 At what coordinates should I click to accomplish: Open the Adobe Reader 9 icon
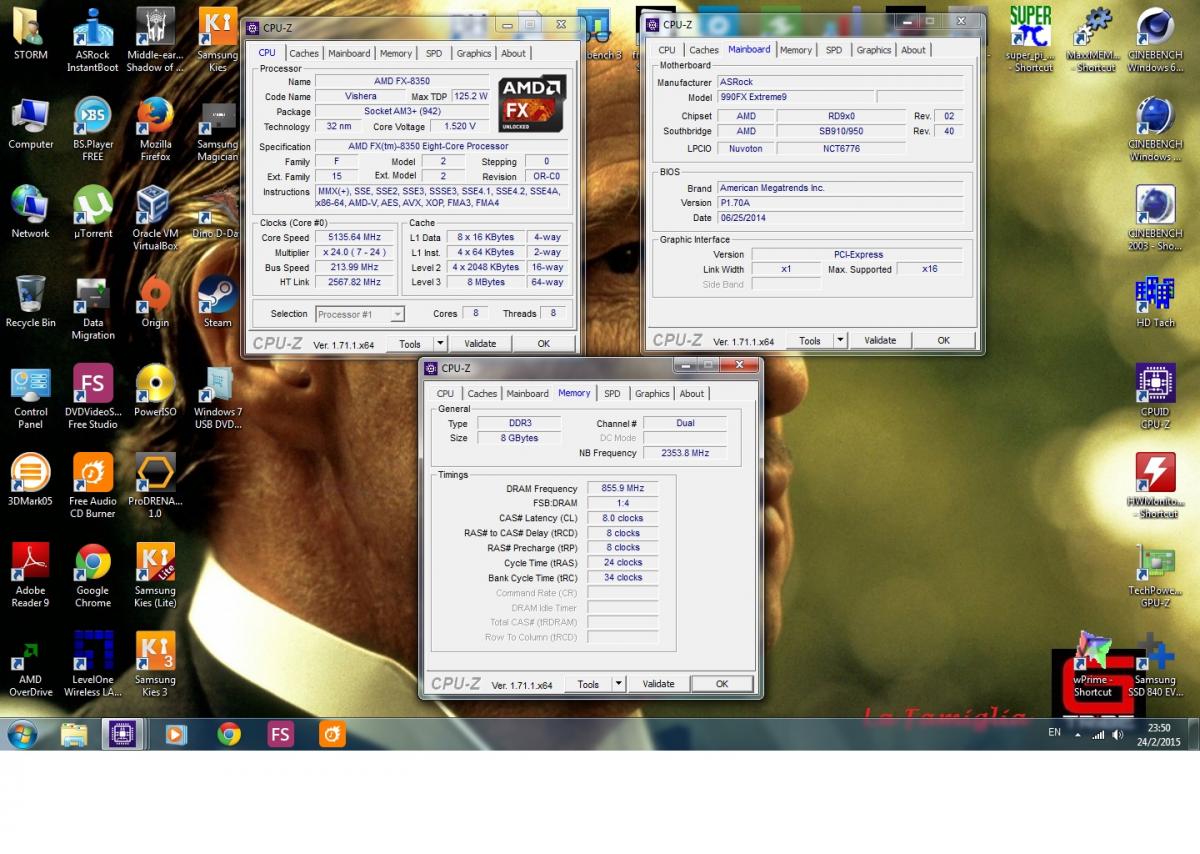(31, 575)
